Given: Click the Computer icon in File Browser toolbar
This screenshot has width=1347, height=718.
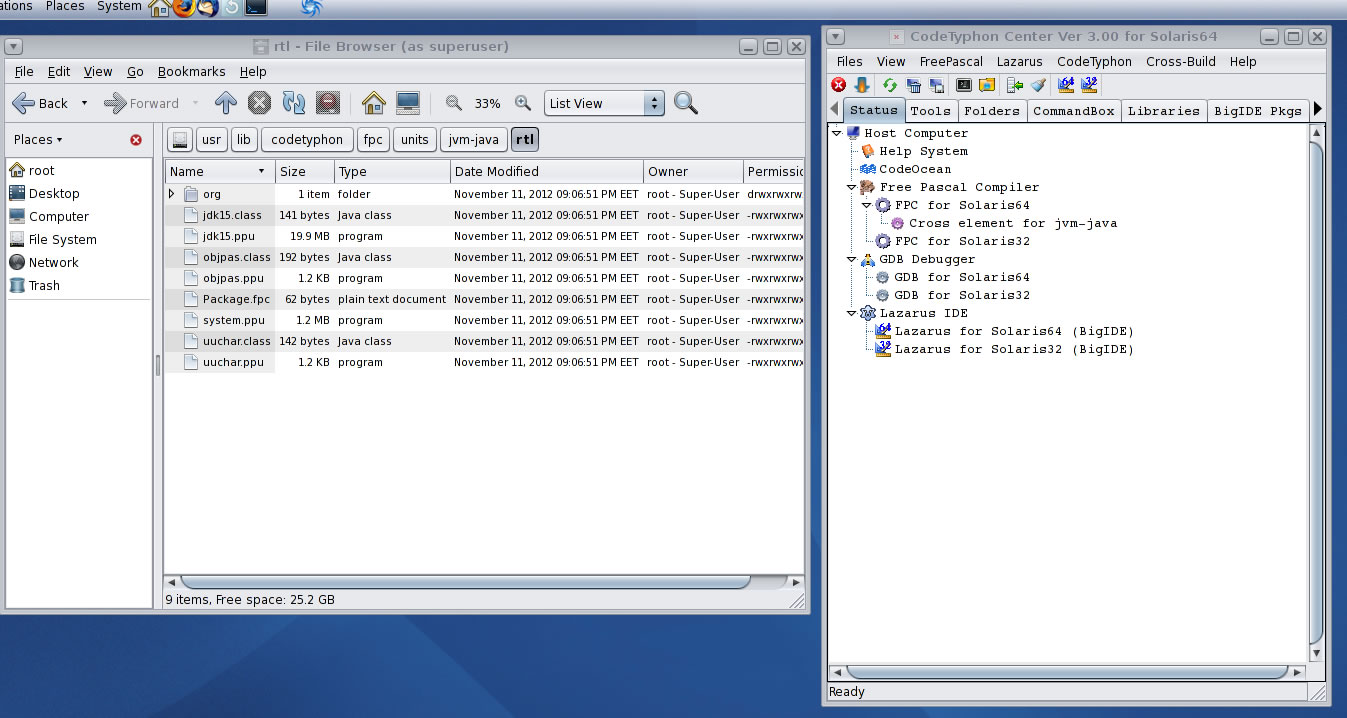Looking at the screenshot, I should click(x=407, y=103).
